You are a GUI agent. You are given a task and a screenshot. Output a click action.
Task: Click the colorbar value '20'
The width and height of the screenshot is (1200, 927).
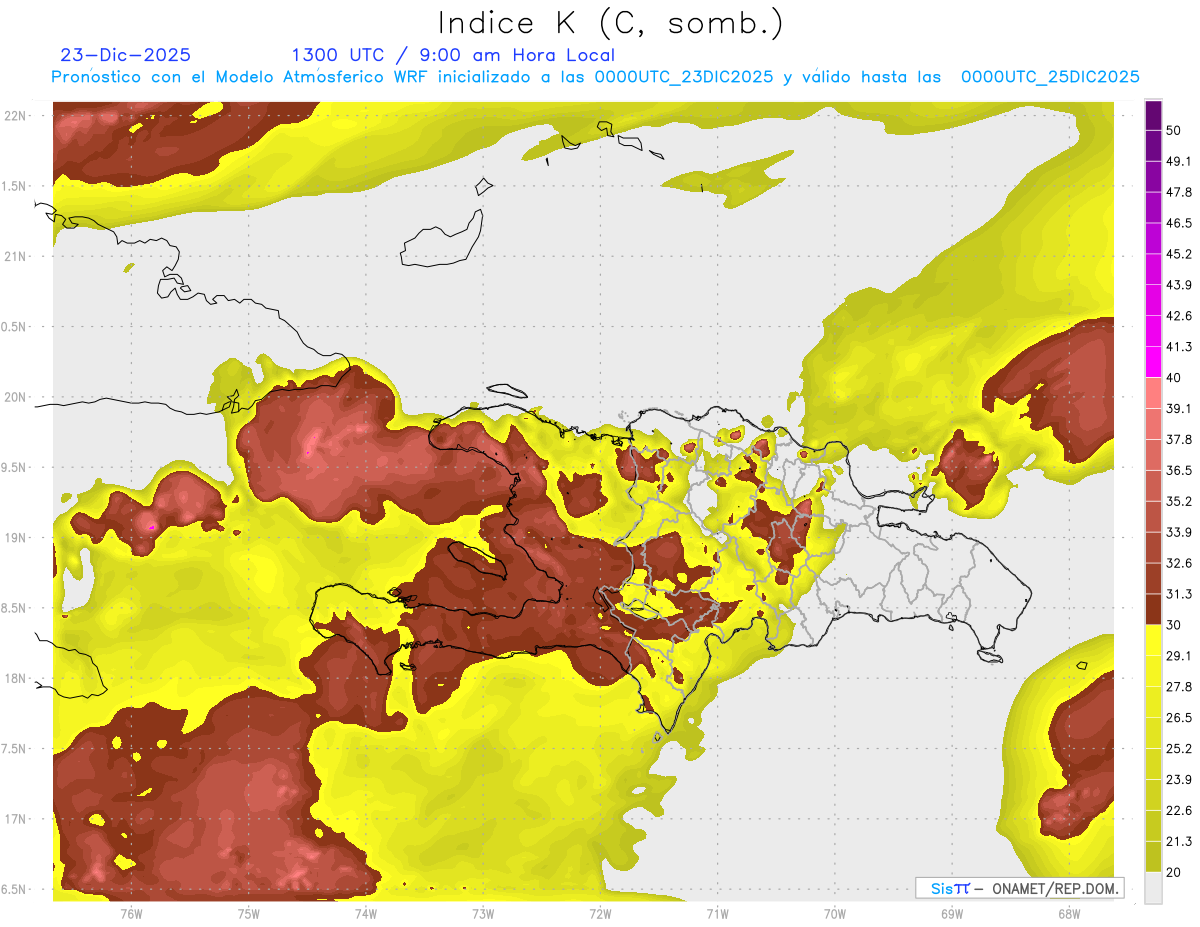click(1175, 873)
